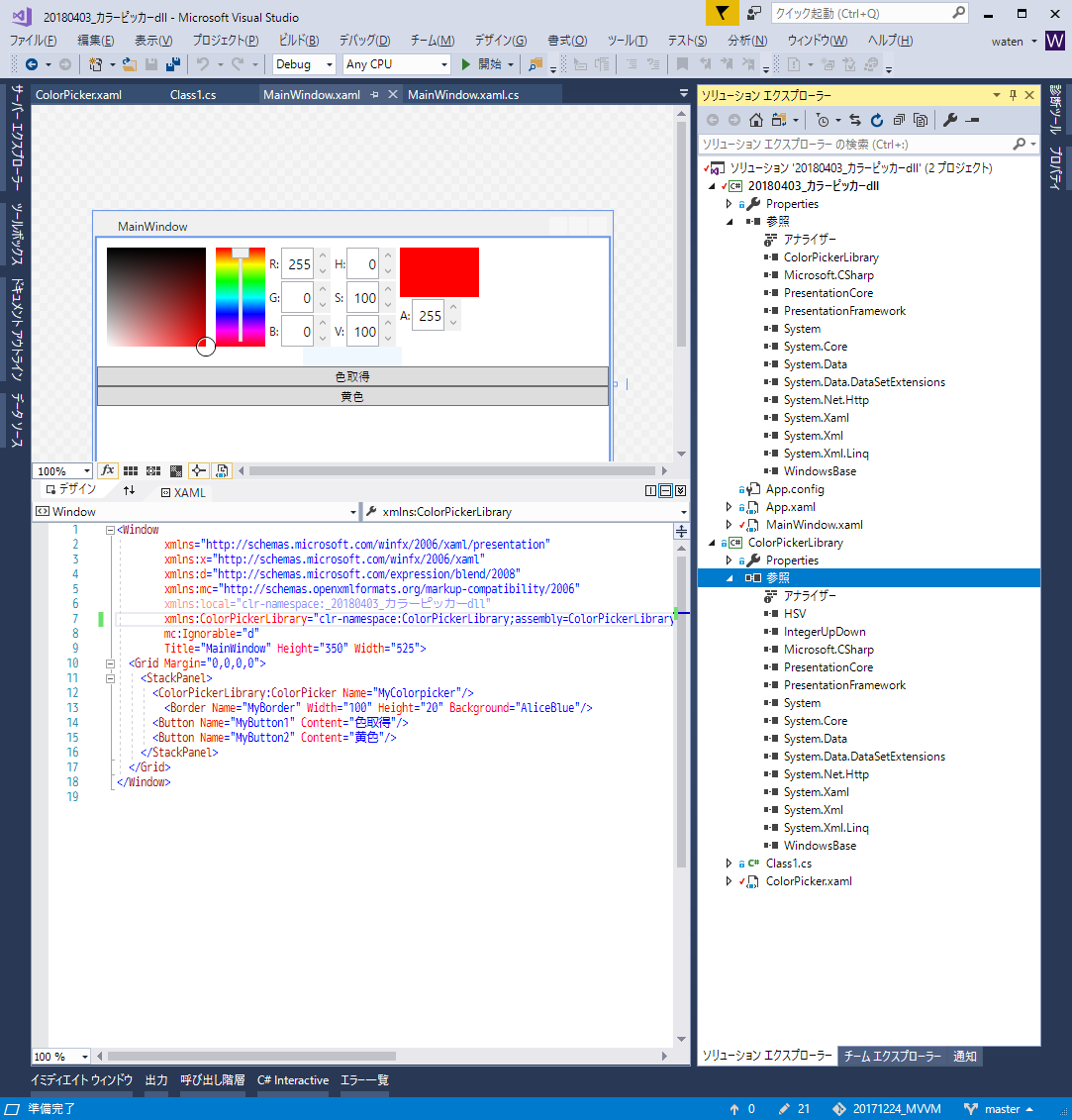This screenshot has width=1072, height=1120.
Task: Click the quick launch search field
Action: [x=870, y=13]
